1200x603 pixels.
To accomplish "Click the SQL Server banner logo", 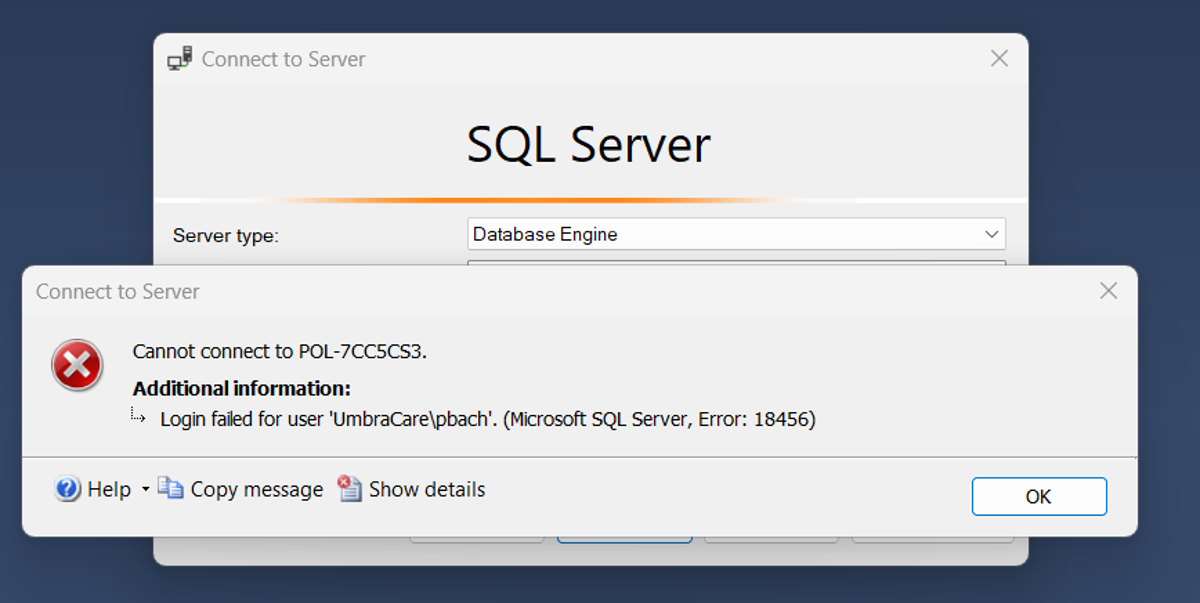I will point(588,143).
